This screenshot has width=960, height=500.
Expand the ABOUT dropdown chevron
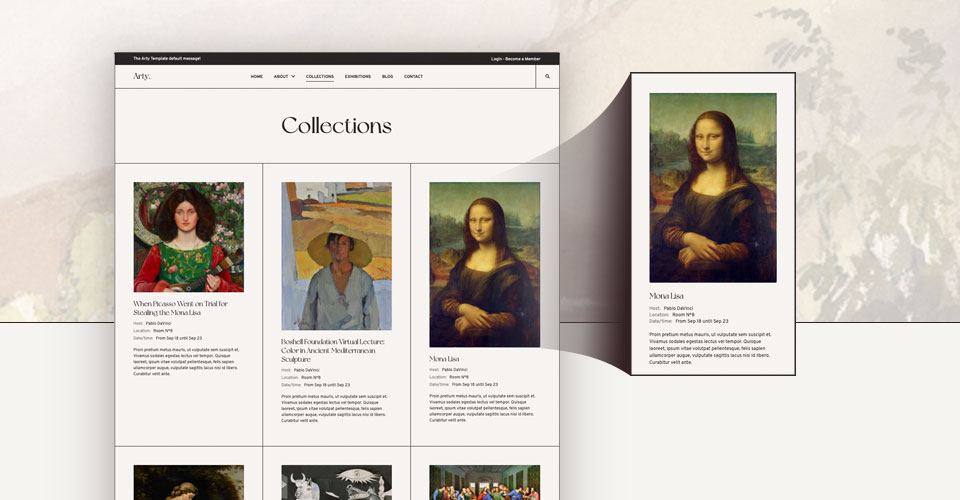coord(293,76)
